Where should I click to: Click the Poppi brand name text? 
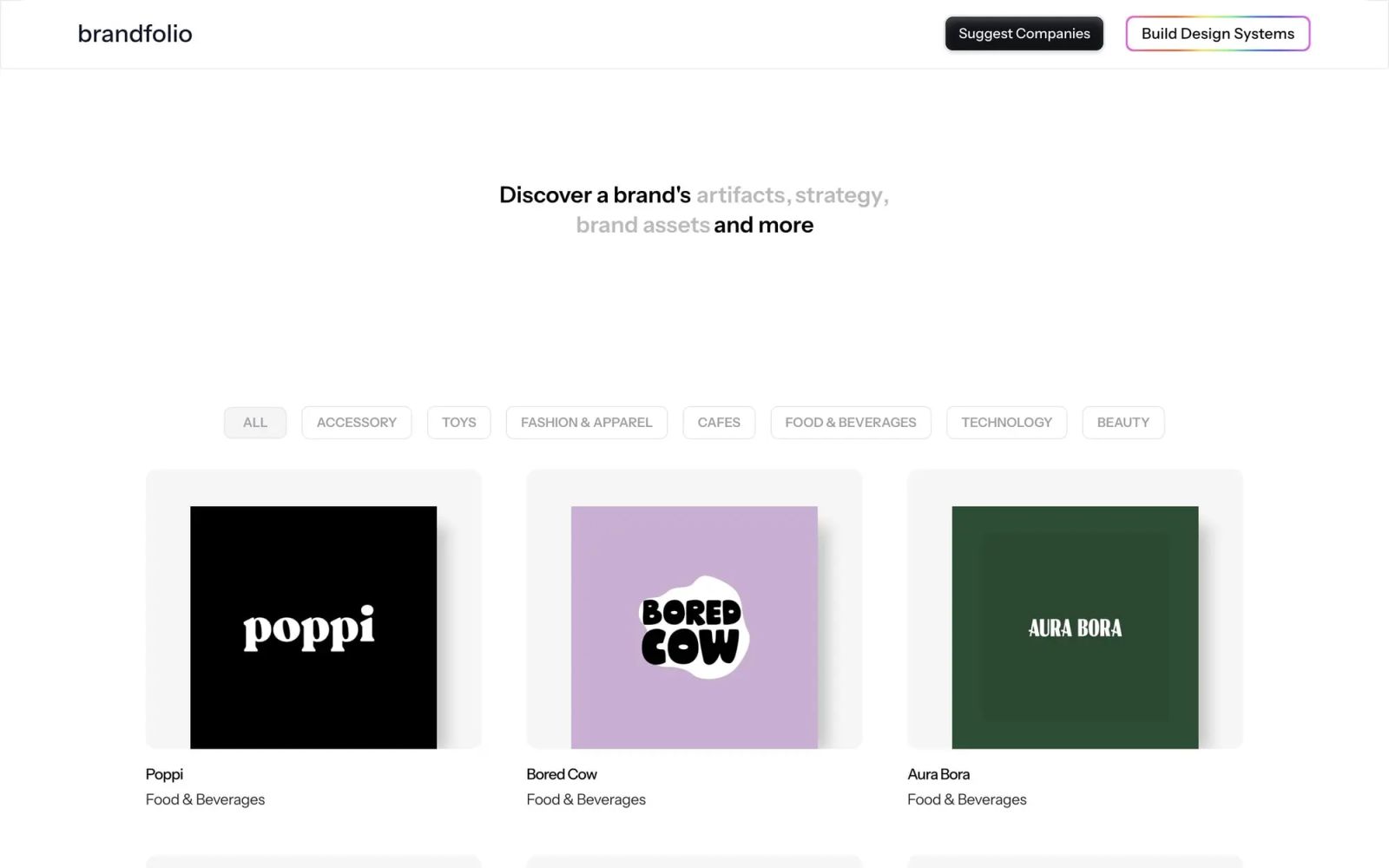tap(165, 774)
